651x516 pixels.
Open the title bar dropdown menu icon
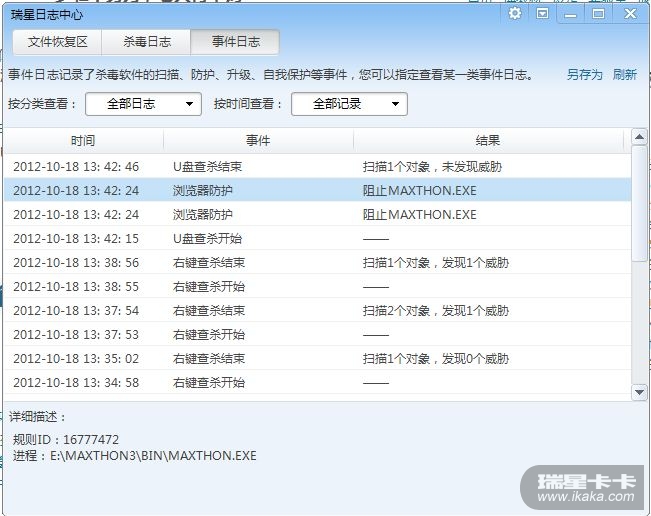(x=542, y=14)
